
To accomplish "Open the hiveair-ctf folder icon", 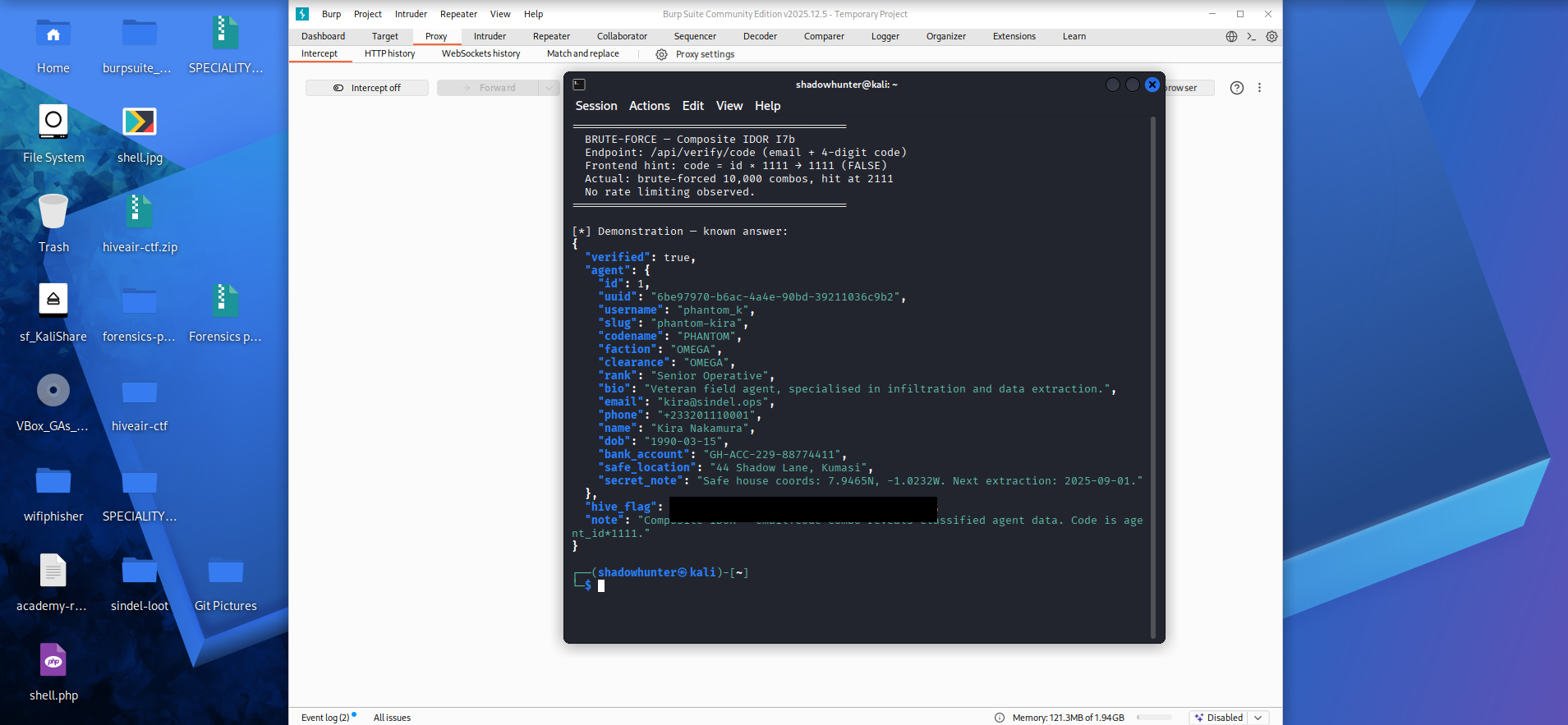I will point(140,392).
